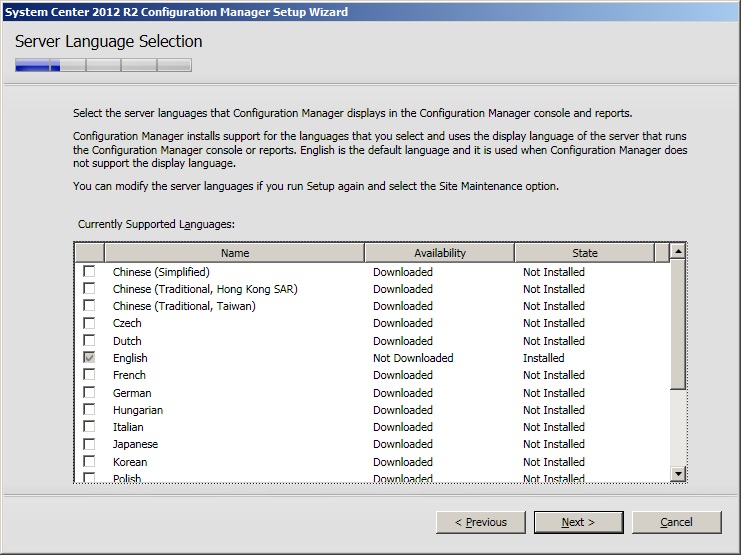Screen dimensions: 741x555
Task: Sort by the Availability column header
Action: click(x=440, y=253)
